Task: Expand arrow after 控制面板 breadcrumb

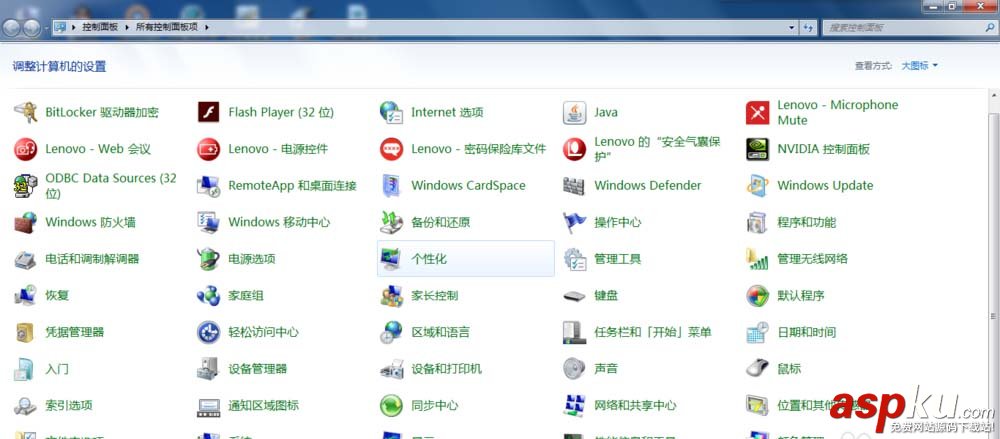Action: (x=126, y=27)
